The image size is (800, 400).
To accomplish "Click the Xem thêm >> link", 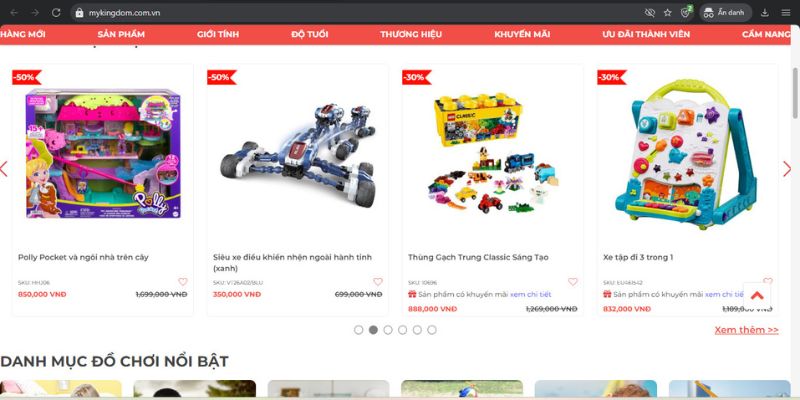I will (x=746, y=330).
